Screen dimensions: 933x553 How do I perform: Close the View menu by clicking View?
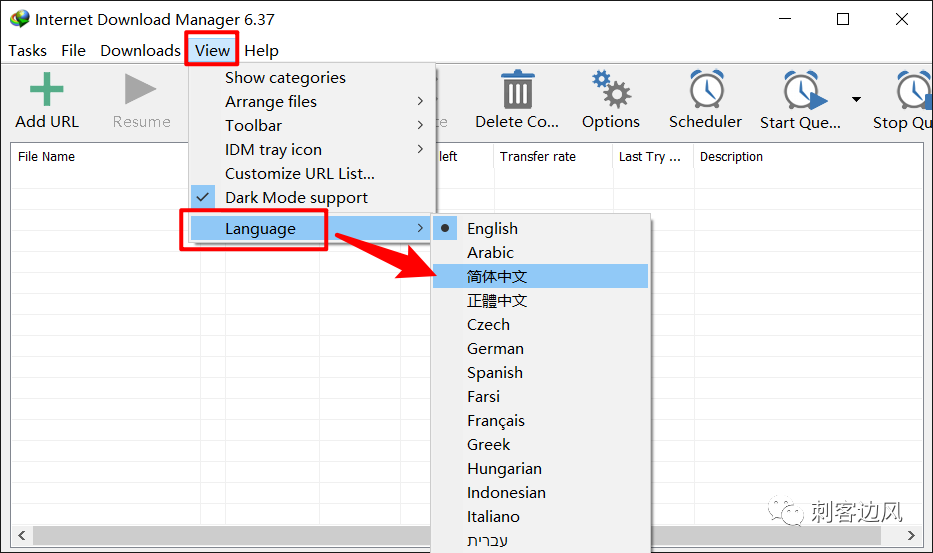(212, 51)
